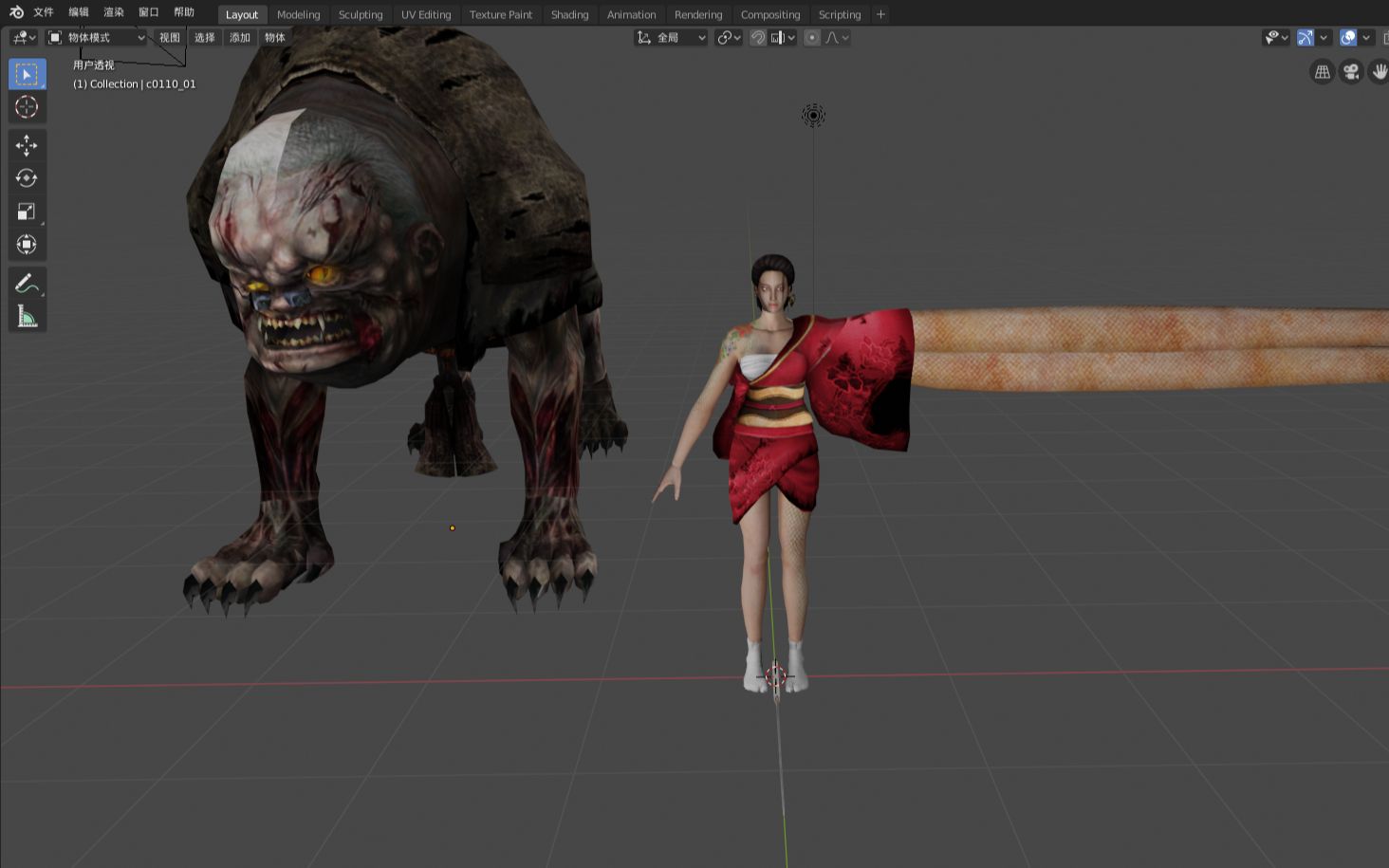Switch to the Shading workspace tab
This screenshot has height=868, width=1389.
click(x=570, y=14)
